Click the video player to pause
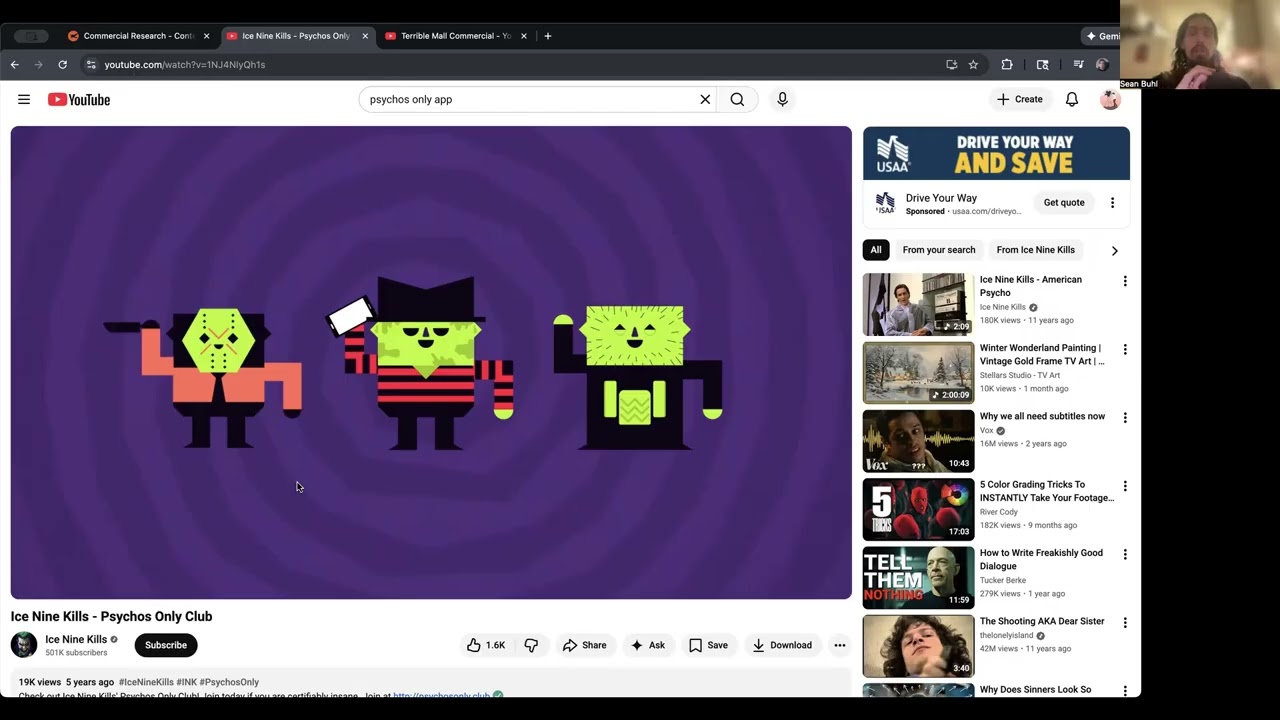 (x=431, y=362)
